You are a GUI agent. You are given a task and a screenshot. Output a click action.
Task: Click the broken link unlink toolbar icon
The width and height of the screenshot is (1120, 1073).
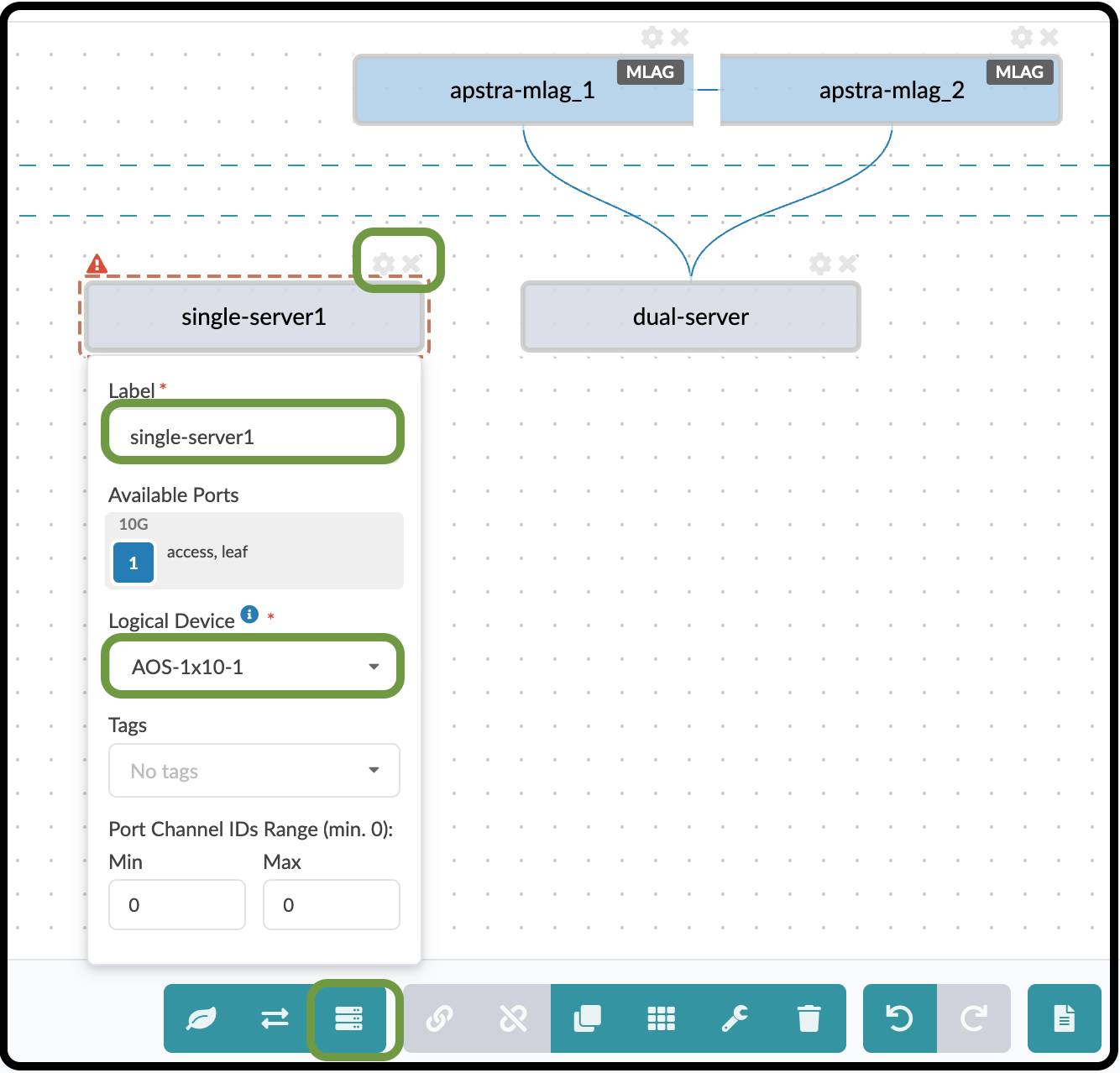(x=514, y=1018)
